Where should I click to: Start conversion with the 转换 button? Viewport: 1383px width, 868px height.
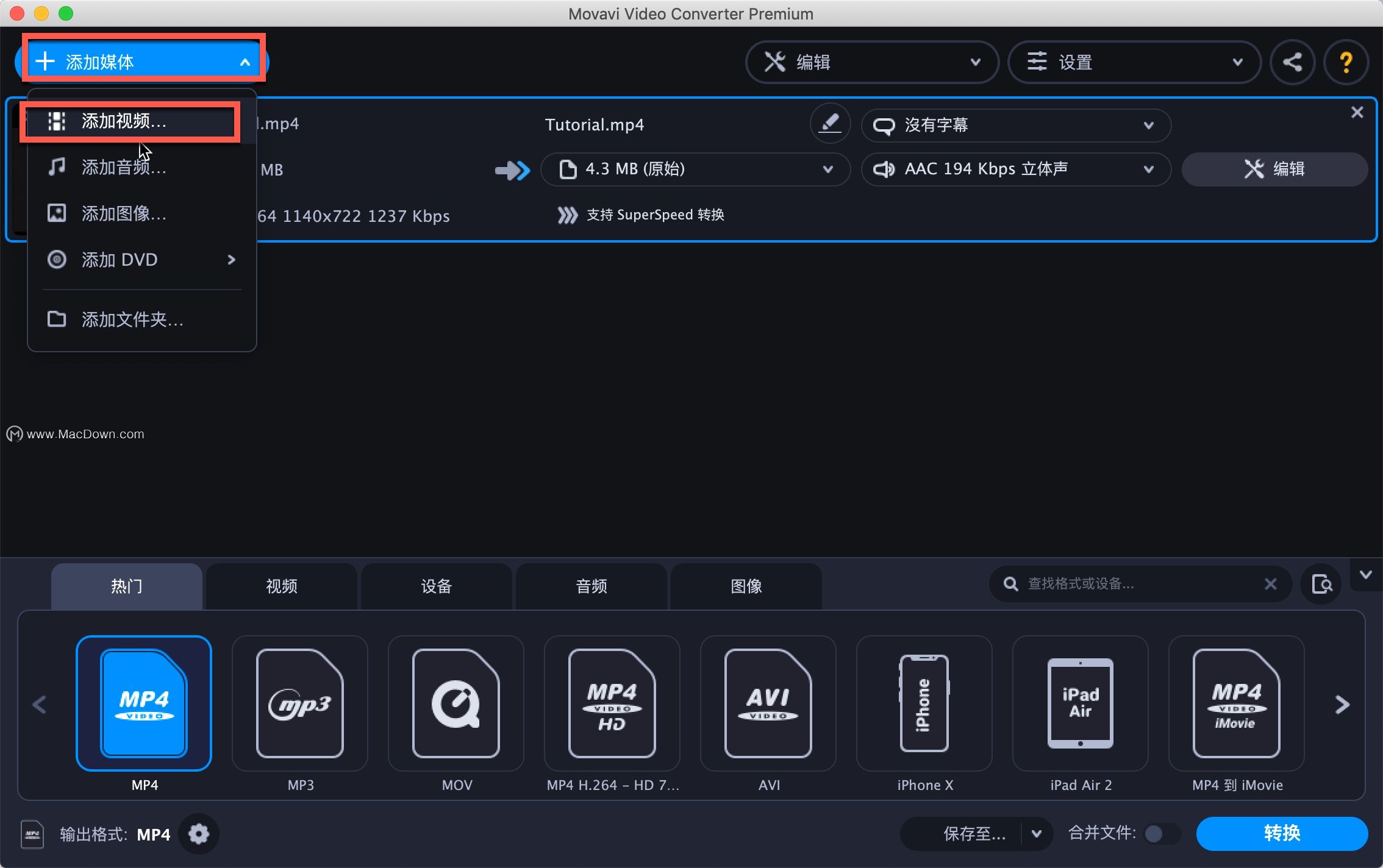(1281, 833)
